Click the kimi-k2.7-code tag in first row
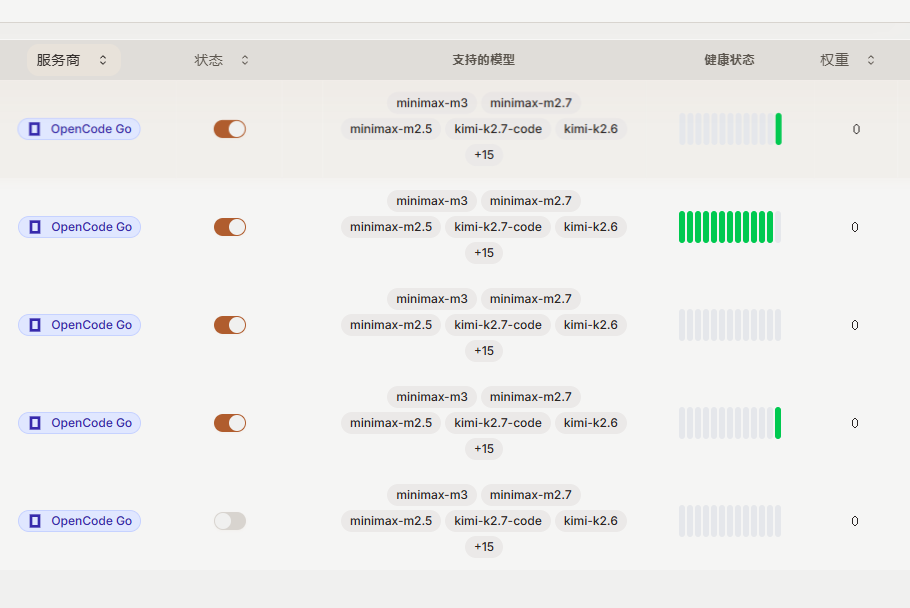 click(498, 129)
